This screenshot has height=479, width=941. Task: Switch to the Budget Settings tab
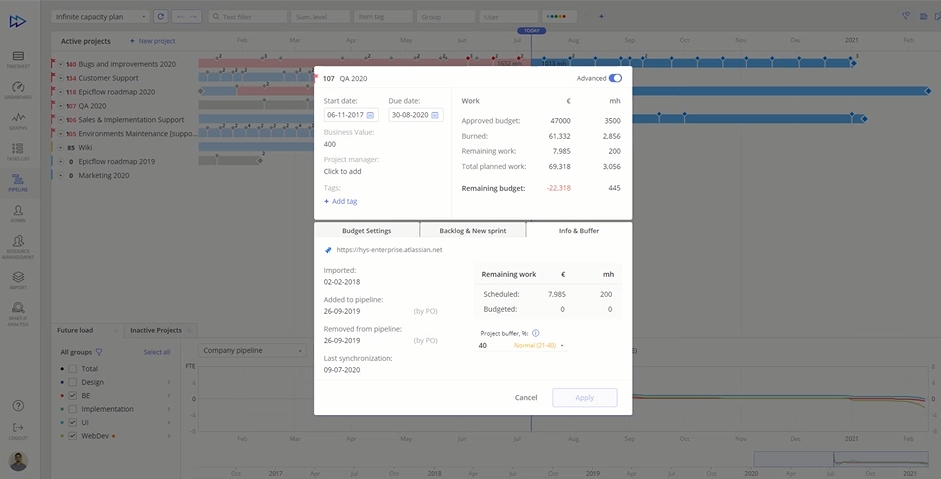(x=366, y=231)
